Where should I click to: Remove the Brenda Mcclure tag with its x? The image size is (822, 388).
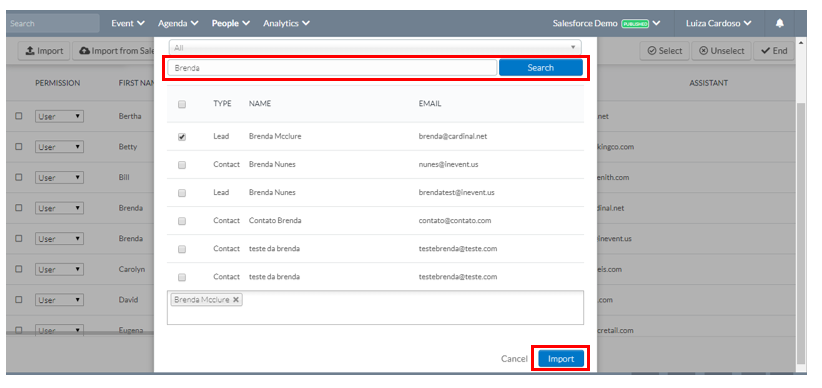point(236,299)
